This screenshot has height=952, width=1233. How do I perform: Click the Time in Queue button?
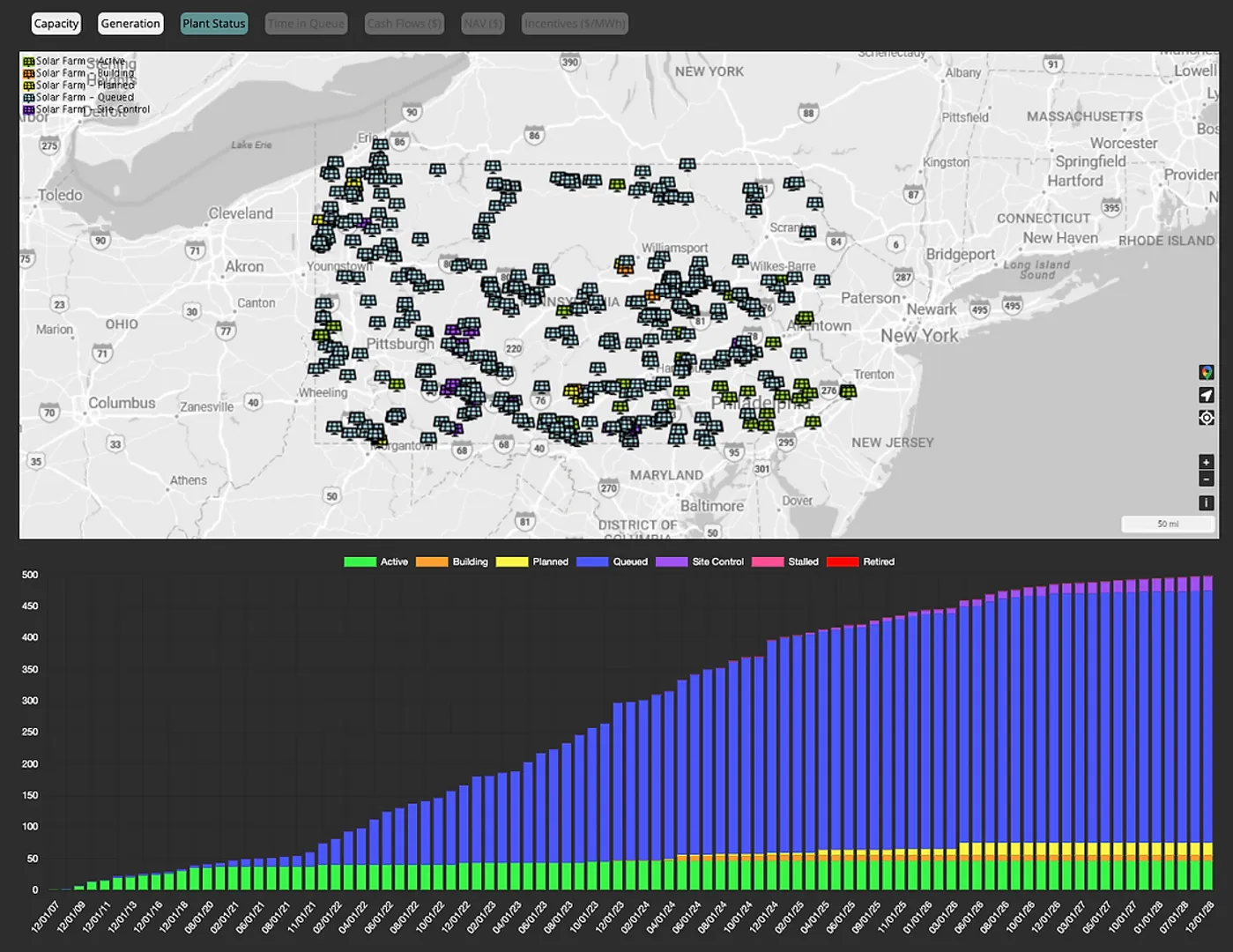click(x=306, y=23)
